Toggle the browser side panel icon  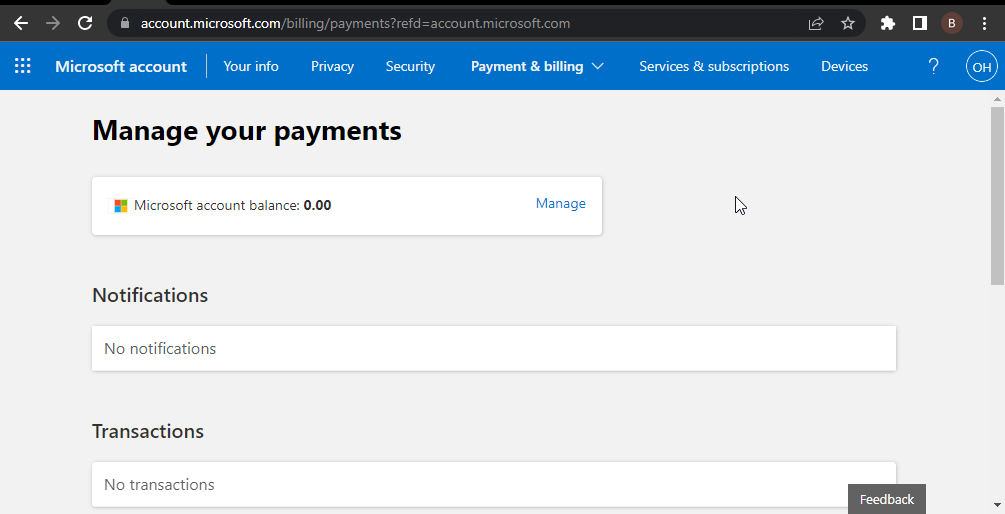click(x=920, y=24)
